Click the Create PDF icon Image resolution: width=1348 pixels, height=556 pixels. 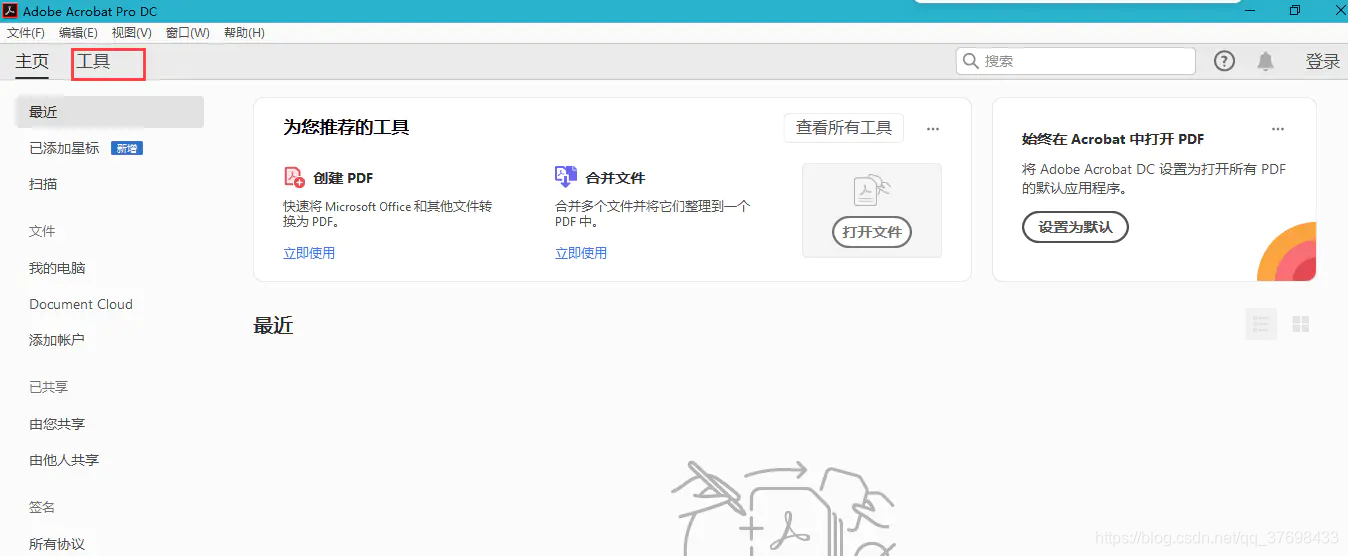pyautogui.click(x=294, y=177)
